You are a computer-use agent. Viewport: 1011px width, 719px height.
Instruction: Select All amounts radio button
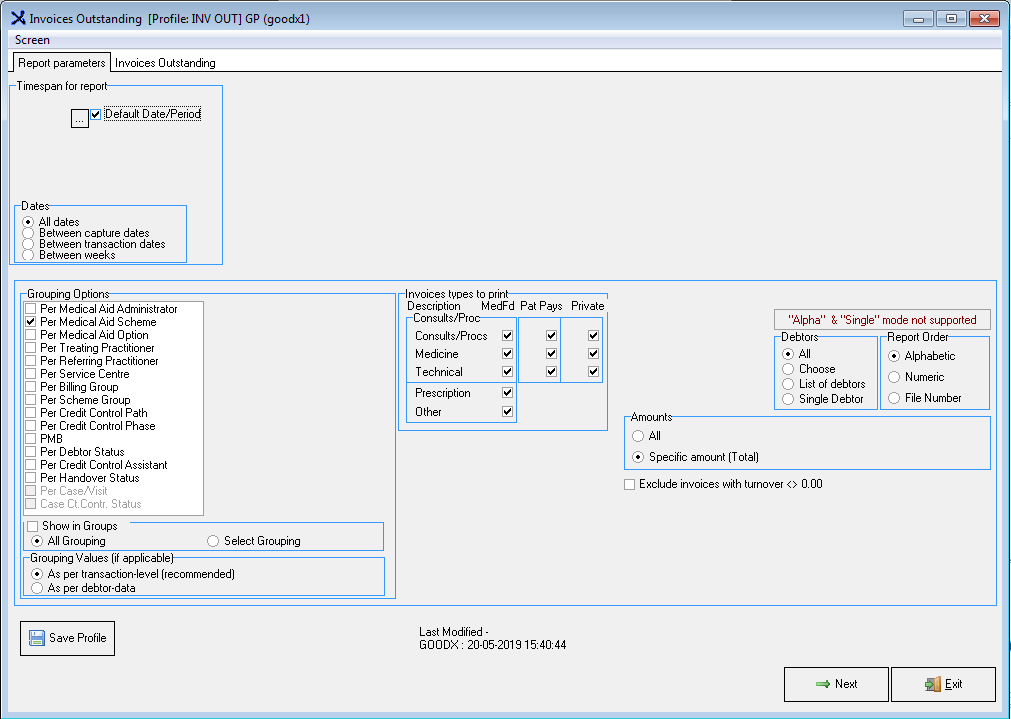tap(638, 436)
